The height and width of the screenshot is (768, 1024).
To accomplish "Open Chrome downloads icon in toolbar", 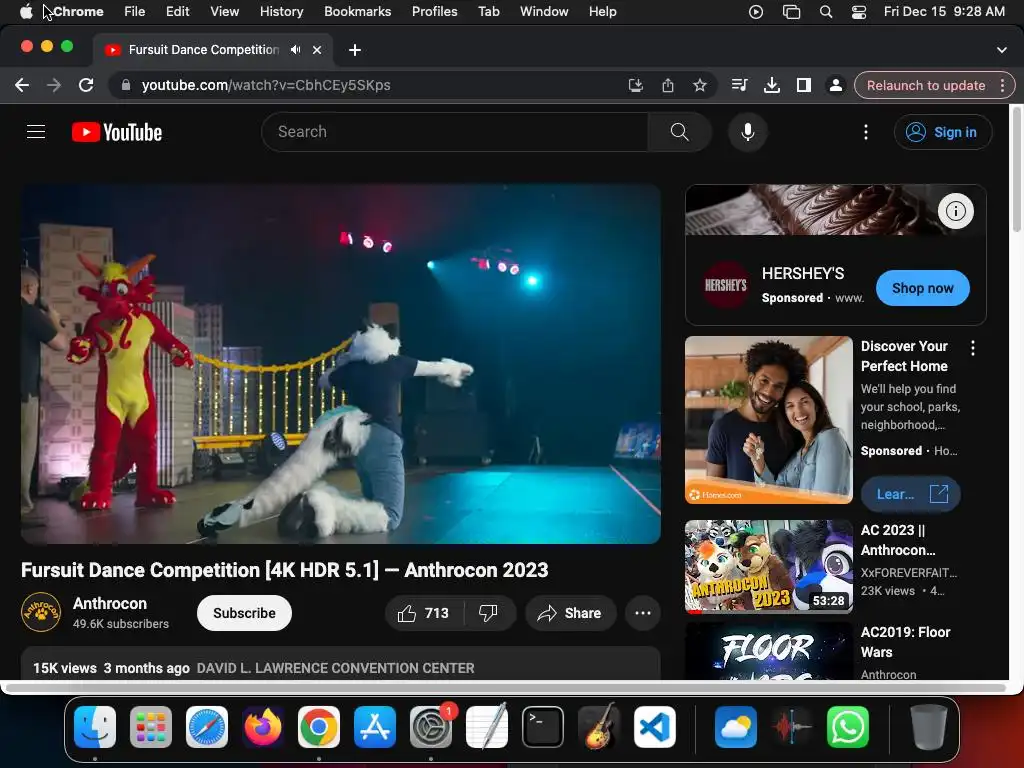I will [771, 85].
